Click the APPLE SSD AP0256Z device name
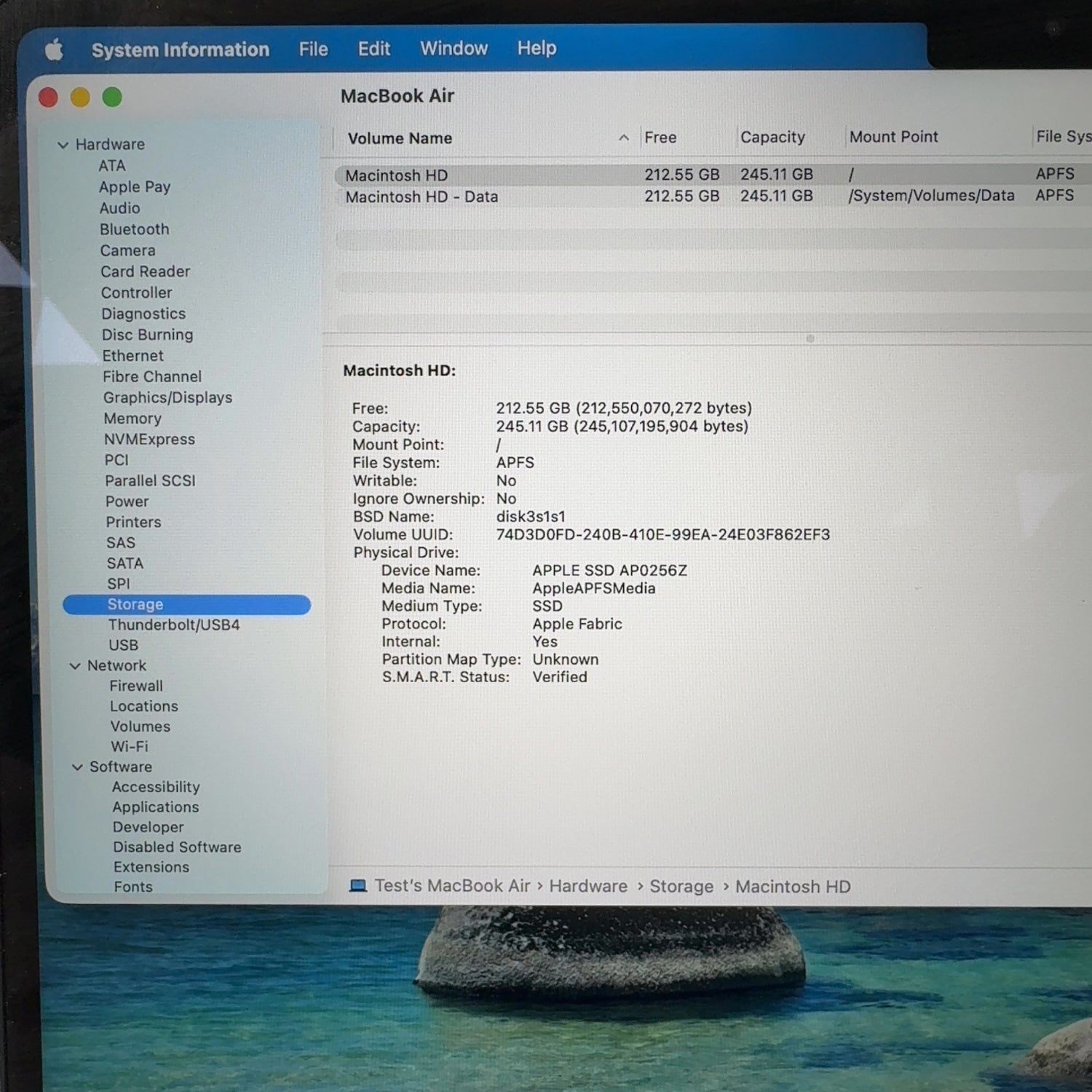1092x1092 pixels. (610, 571)
